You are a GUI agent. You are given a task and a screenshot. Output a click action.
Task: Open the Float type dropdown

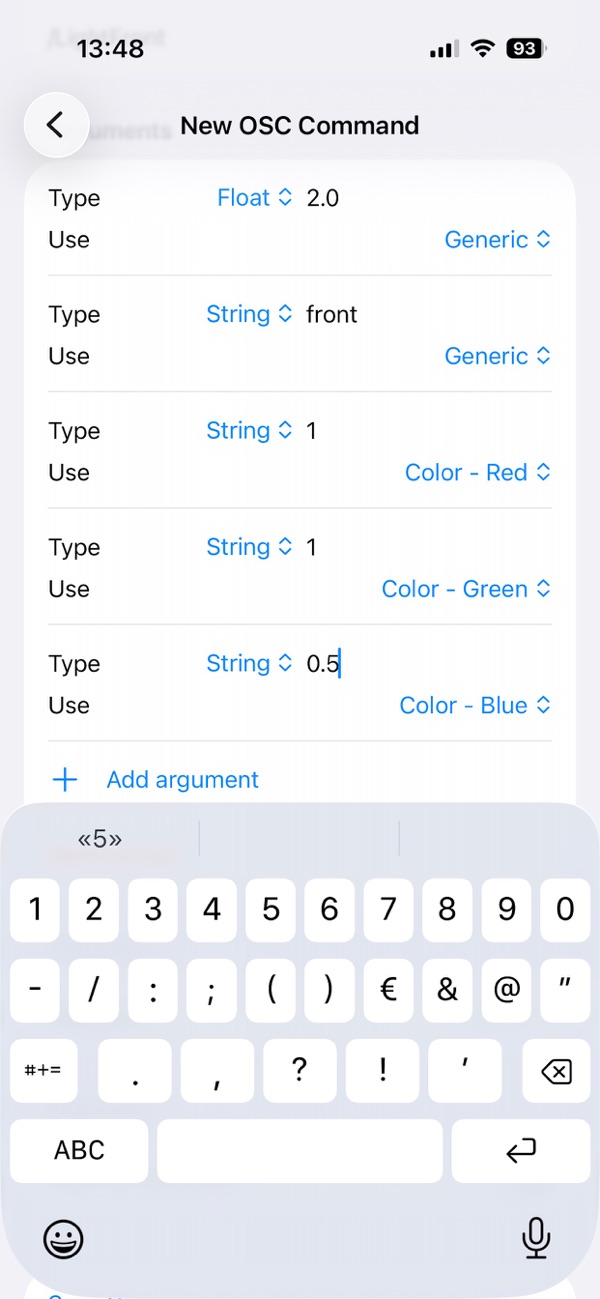[x=255, y=198]
